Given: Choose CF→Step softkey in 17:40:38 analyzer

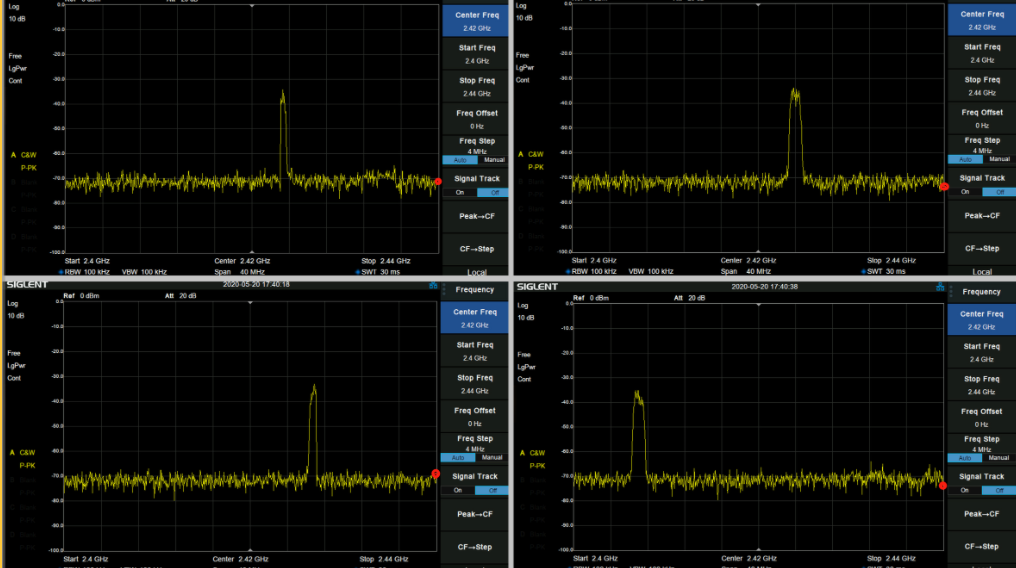Looking at the screenshot, I should coord(981,546).
